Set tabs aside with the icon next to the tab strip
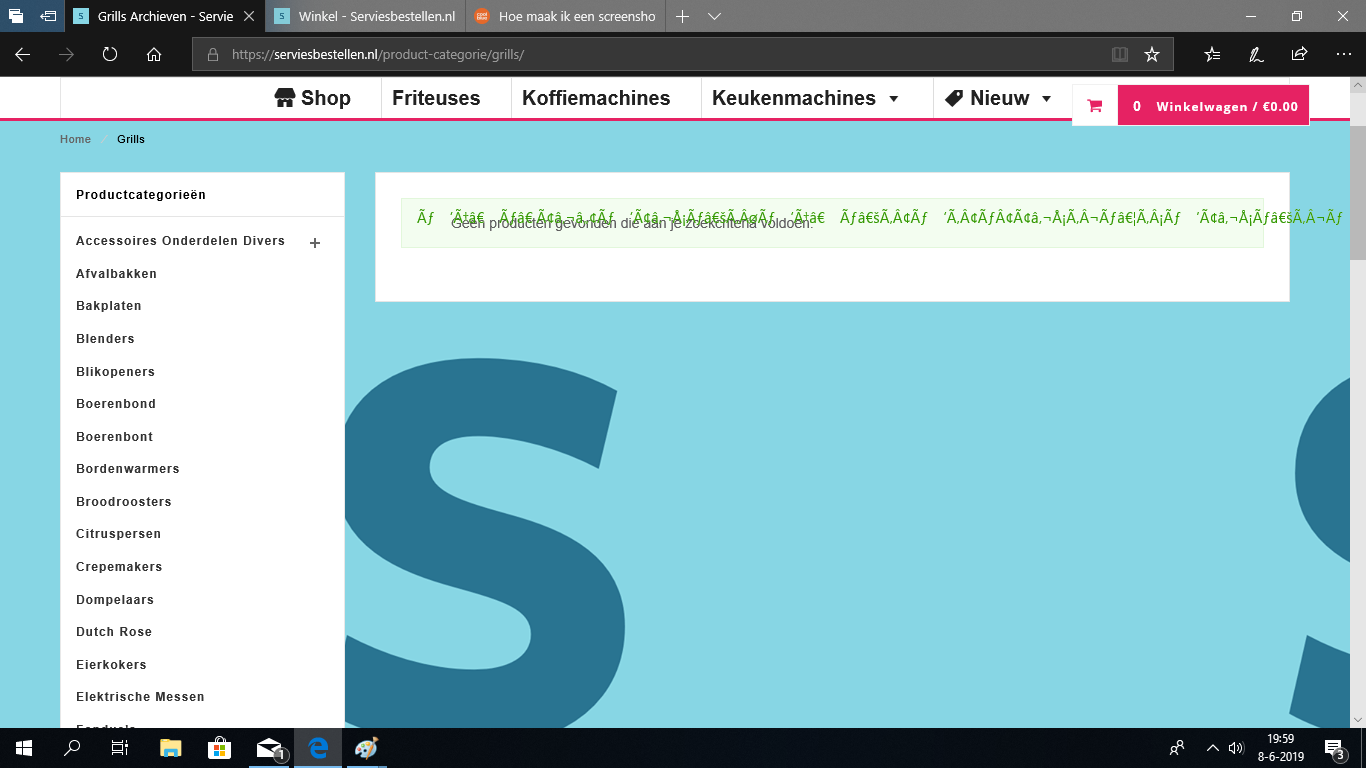Screen dimensions: 1366x768 point(48,16)
